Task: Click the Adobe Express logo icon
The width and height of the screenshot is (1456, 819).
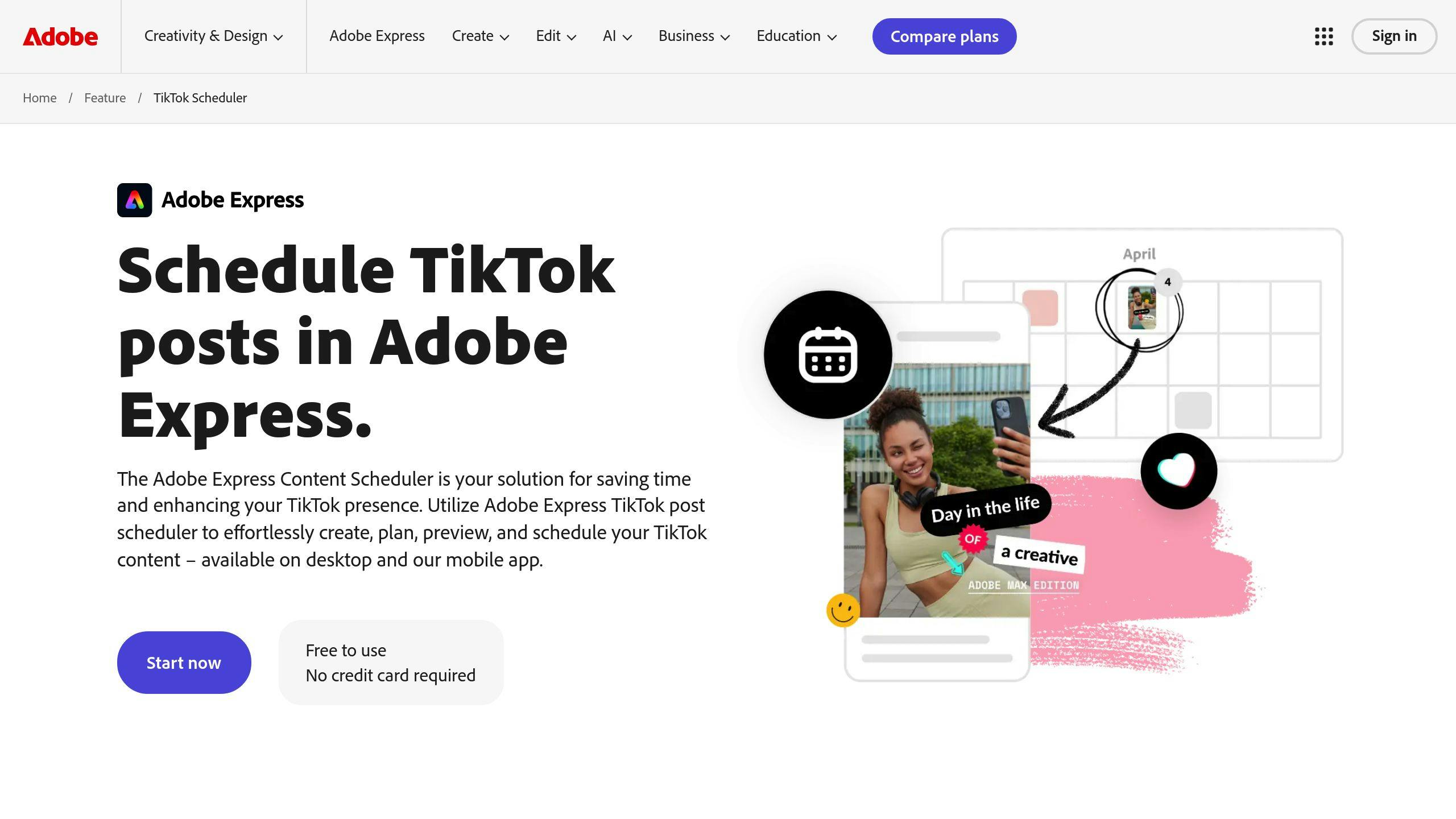Action: coord(134,199)
